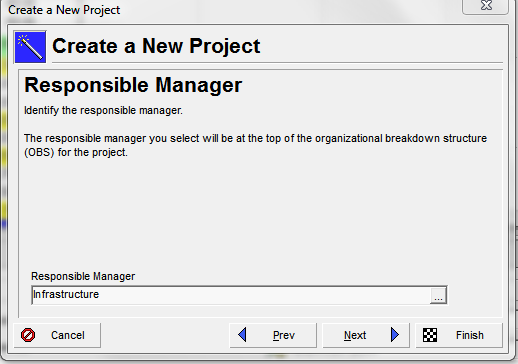Click the bold Responsible Manager heading
518x364 pixels.
point(133,85)
